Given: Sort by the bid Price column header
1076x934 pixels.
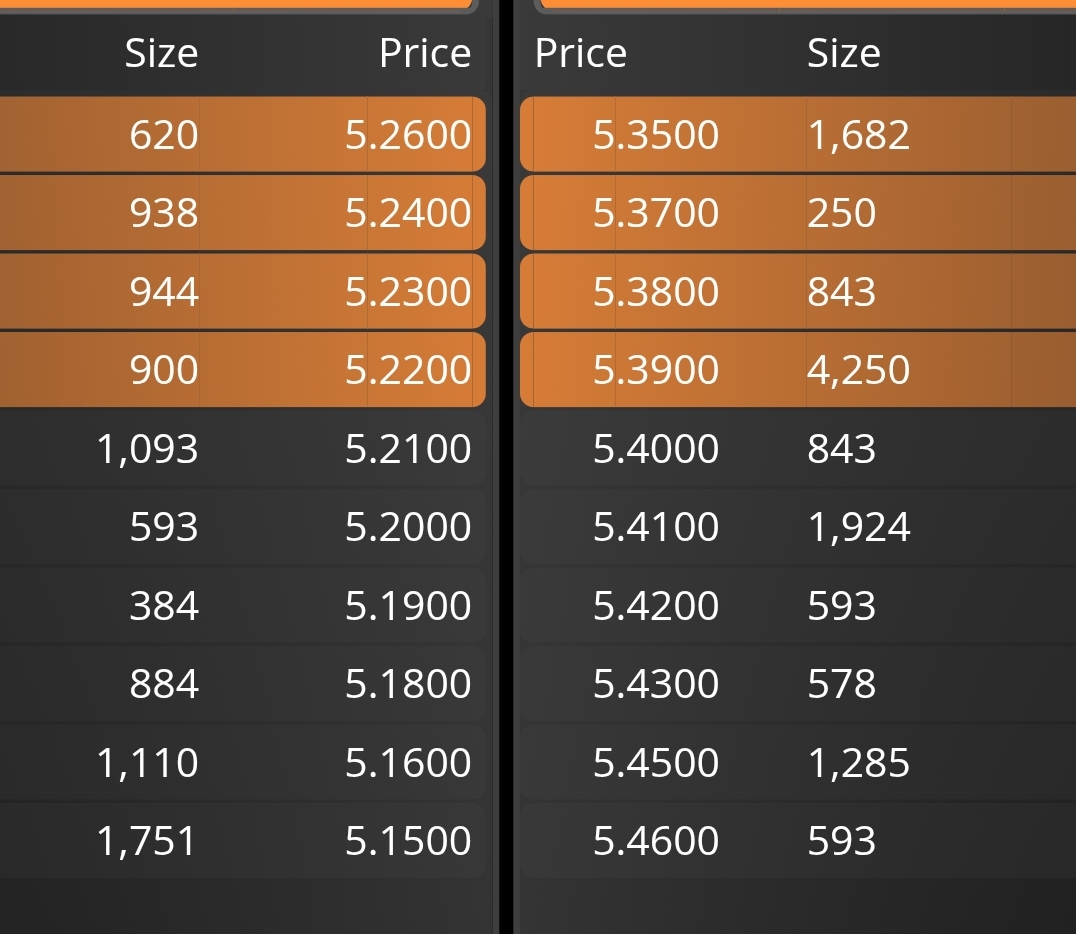Looking at the screenshot, I should pyautogui.click(x=425, y=53).
